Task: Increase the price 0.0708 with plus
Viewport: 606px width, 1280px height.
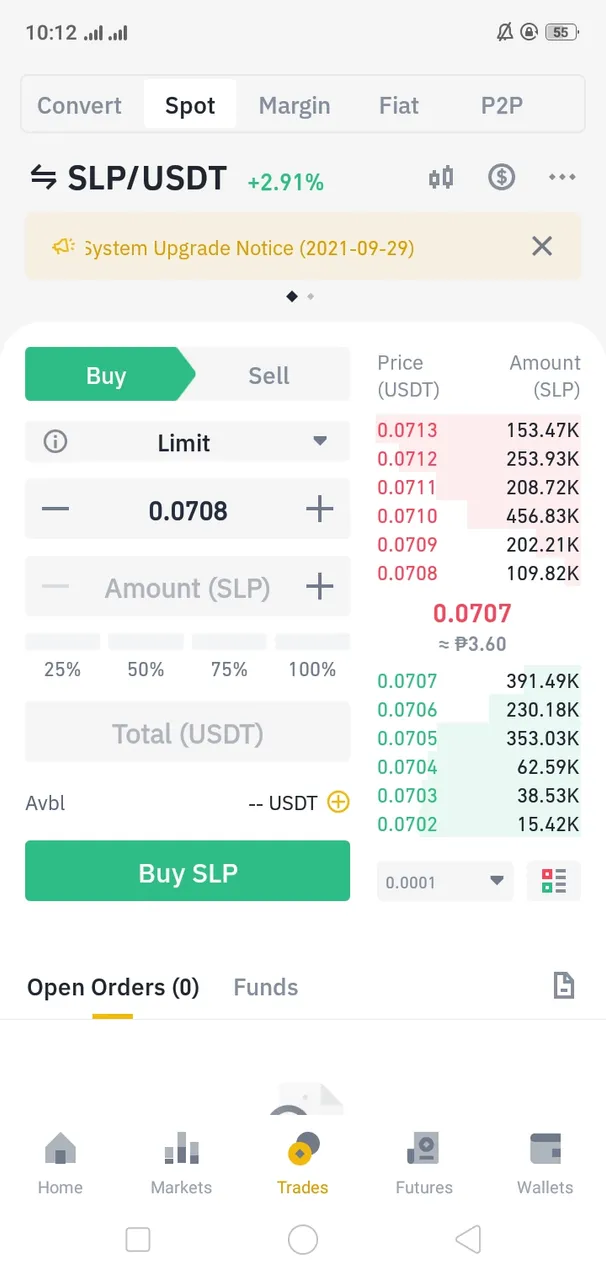Action: coord(319,509)
